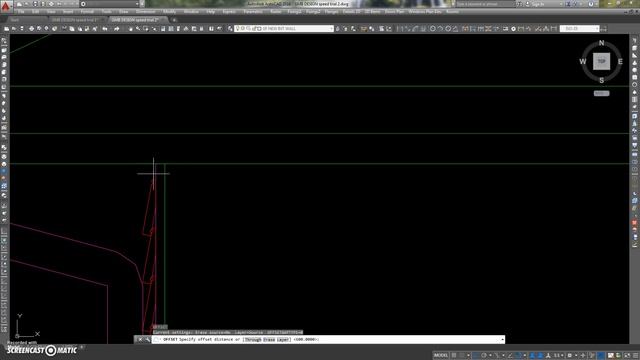Switch to the Start tab
Viewport: 640px width, 360px height.
(15, 20)
